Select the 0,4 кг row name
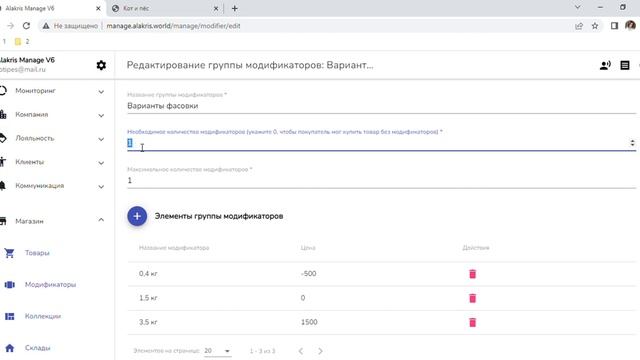 pos(148,273)
